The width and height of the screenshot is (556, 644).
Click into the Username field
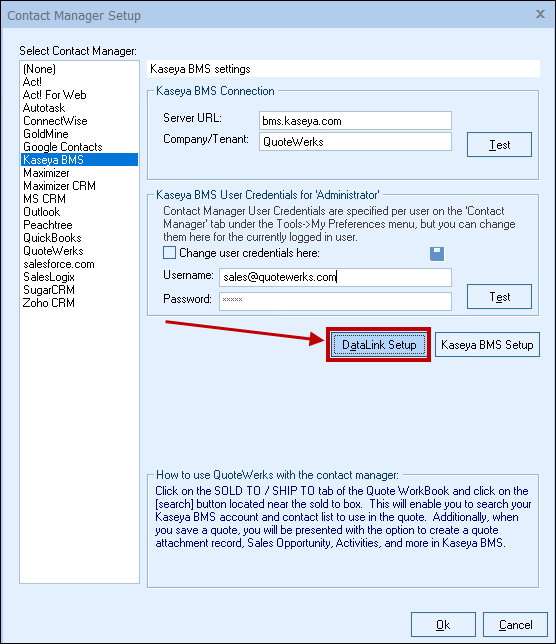(x=335, y=277)
